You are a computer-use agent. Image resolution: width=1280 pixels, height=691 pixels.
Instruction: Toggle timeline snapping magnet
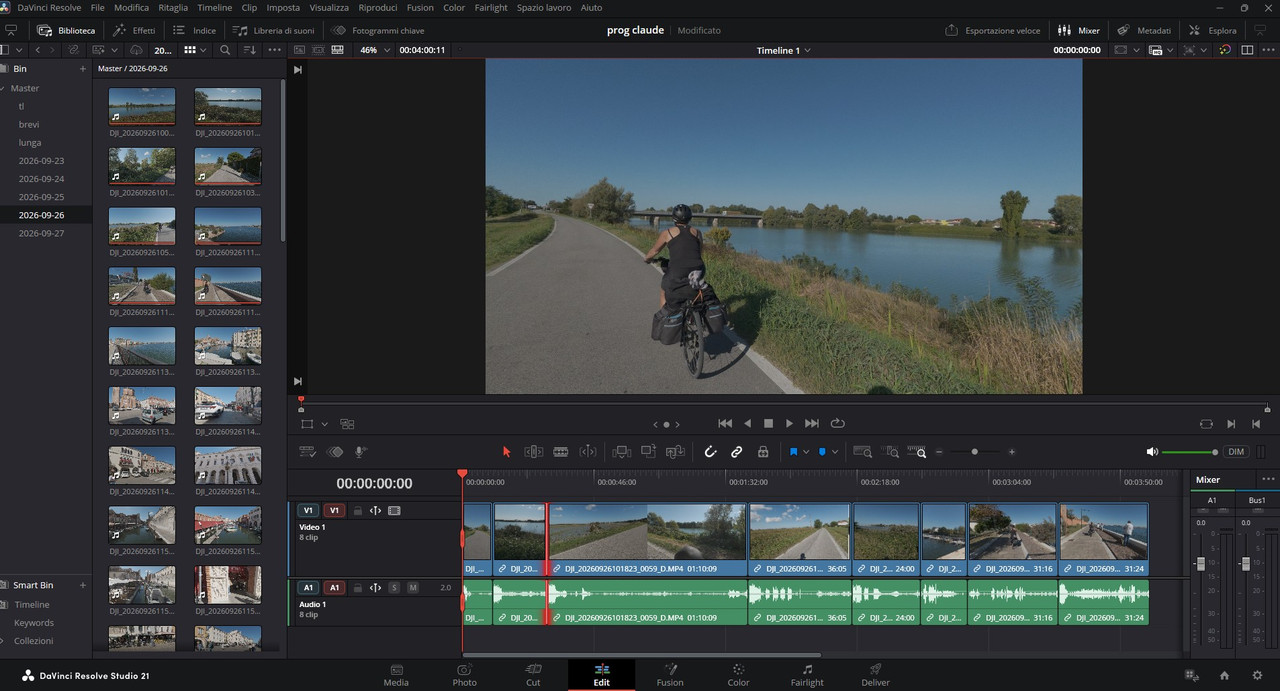pyautogui.click(x=710, y=452)
